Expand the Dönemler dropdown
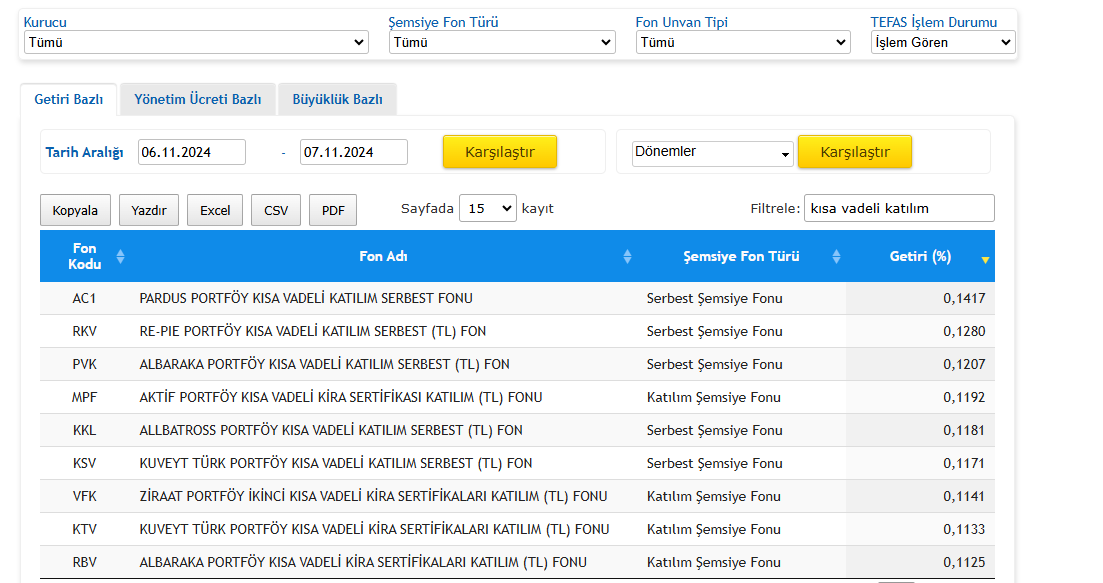This screenshot has width=1103, height=583. pyautogui.click(x=712, y=153)
